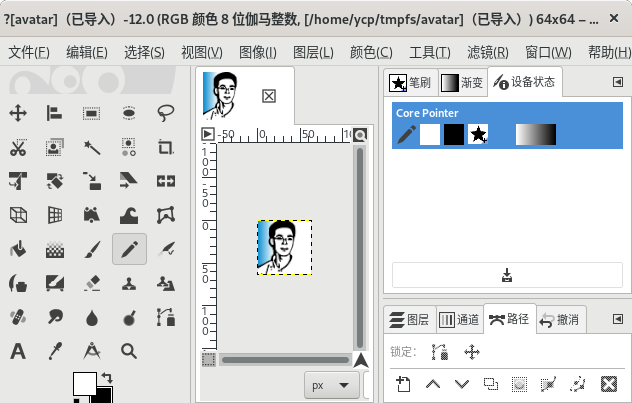Select the Smudge tool
Viewport: 632px width, 403px height.
(x=55, y=317)
